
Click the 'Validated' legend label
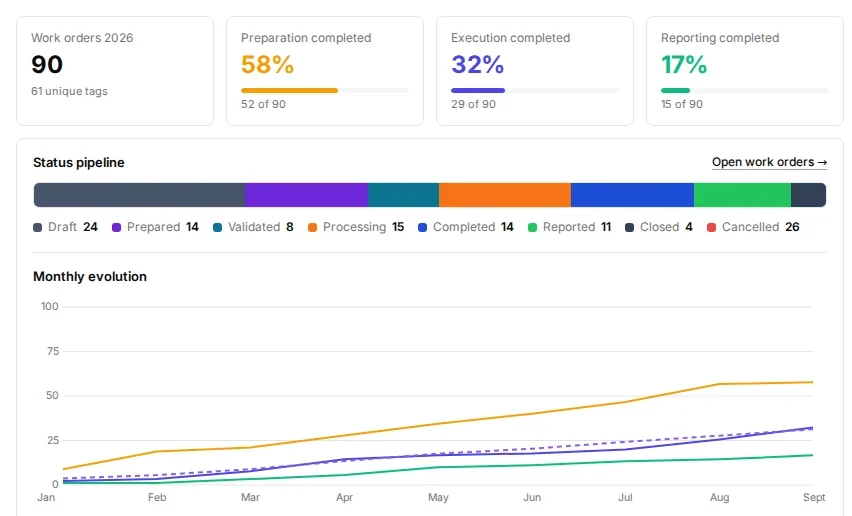[x=254, y=227]
